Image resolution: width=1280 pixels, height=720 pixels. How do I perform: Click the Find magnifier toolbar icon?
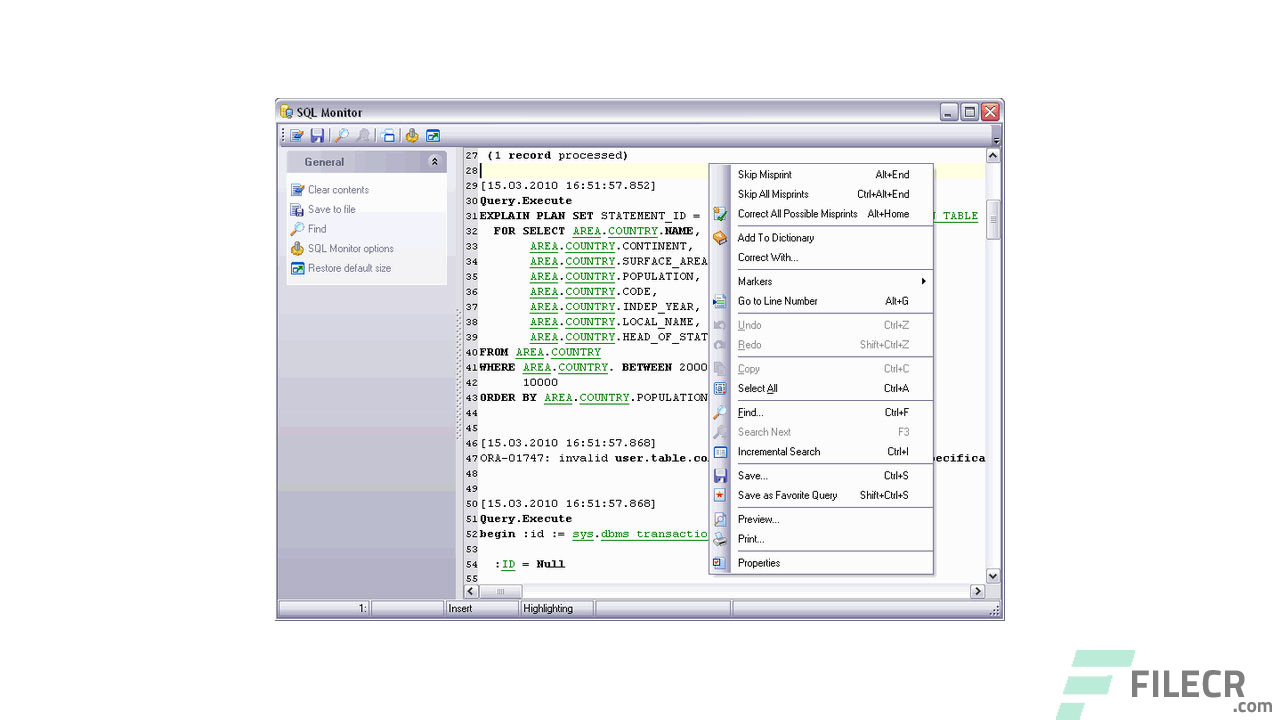[x=341, y=136]
